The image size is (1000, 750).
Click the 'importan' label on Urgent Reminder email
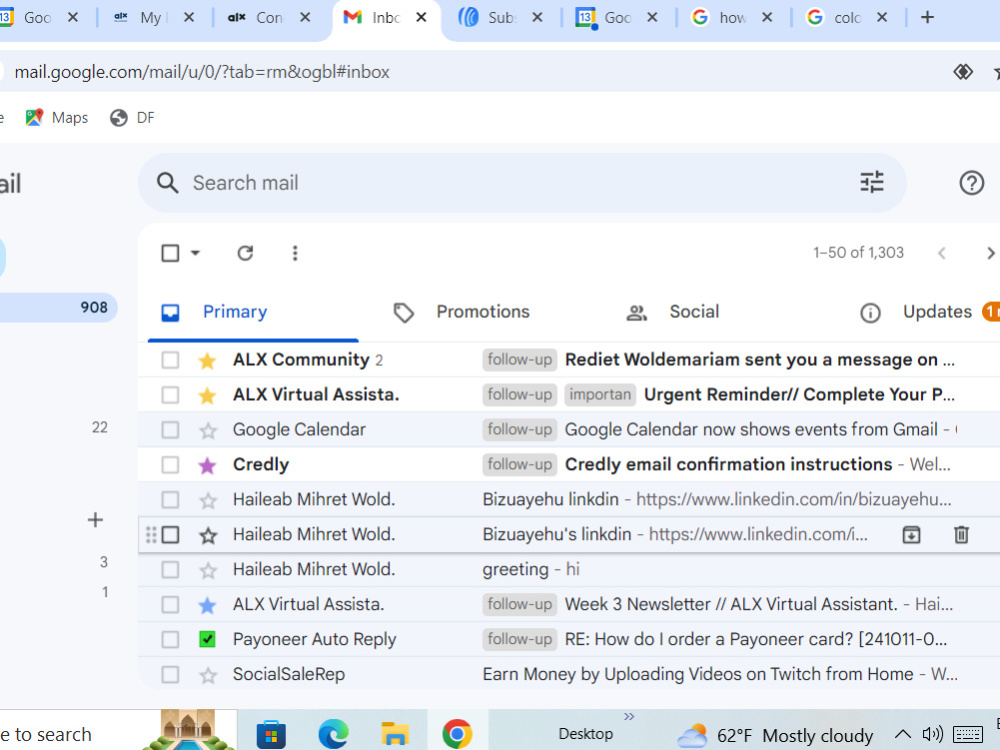coord(600,395)
